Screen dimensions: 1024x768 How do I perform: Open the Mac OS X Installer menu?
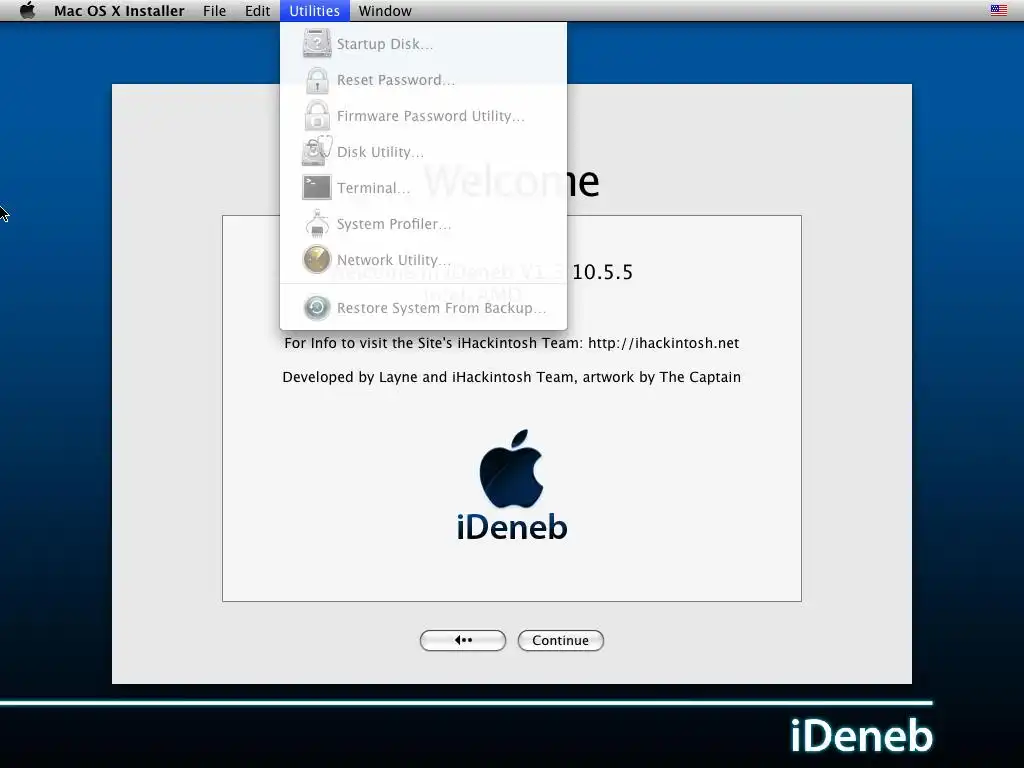(x=119, y=10)
